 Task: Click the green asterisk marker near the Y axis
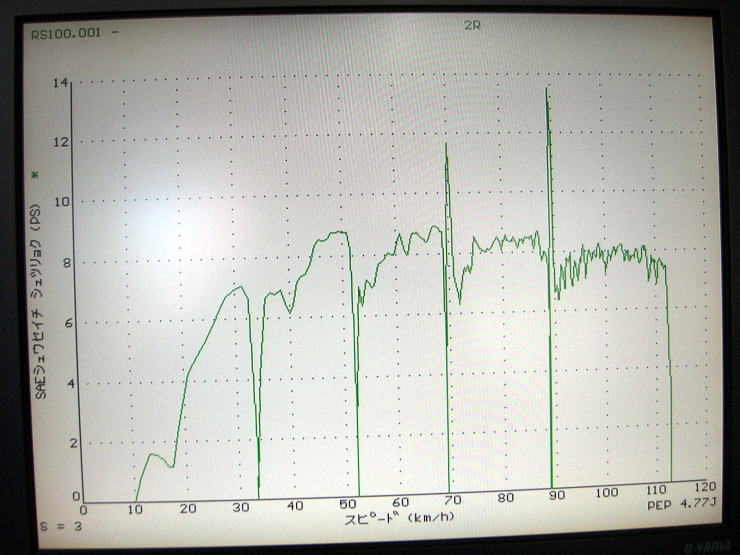(x=34, y=175)
